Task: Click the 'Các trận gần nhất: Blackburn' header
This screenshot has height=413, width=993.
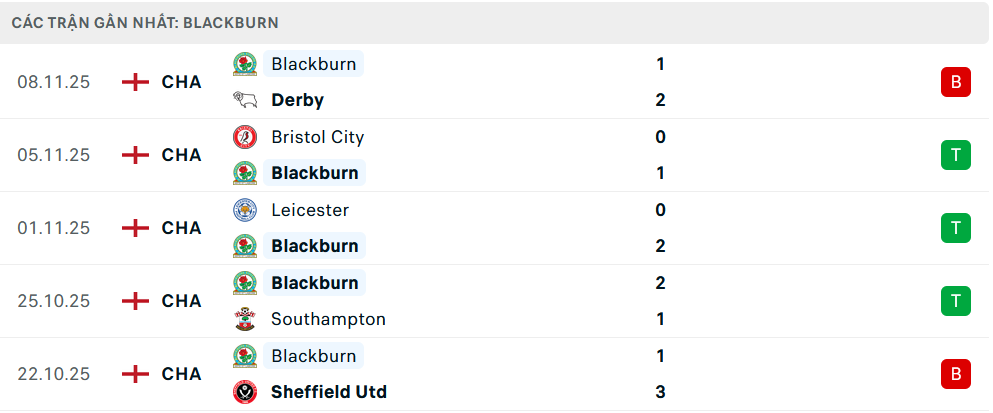Action: point(145,22)
